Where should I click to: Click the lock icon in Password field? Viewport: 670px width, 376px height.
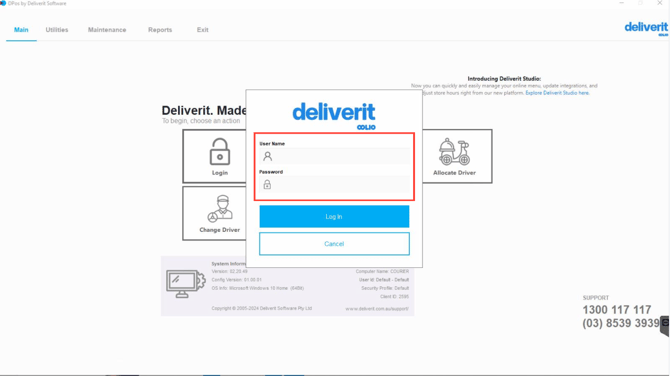coord(267,185)
